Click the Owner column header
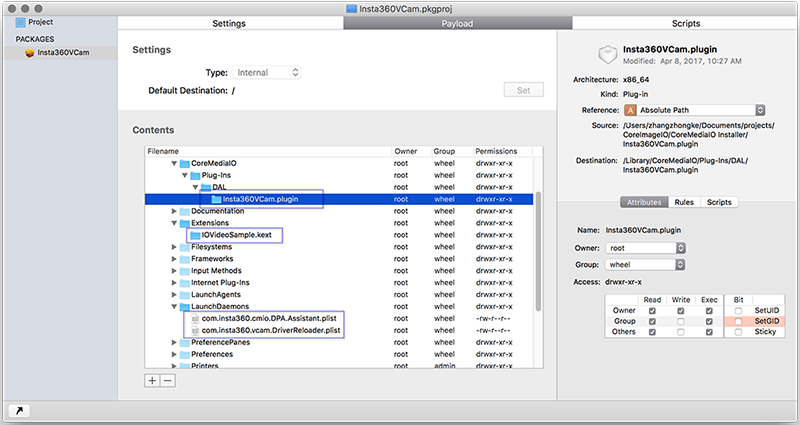The width and height of the screenshot is (800, 425). 411,152
